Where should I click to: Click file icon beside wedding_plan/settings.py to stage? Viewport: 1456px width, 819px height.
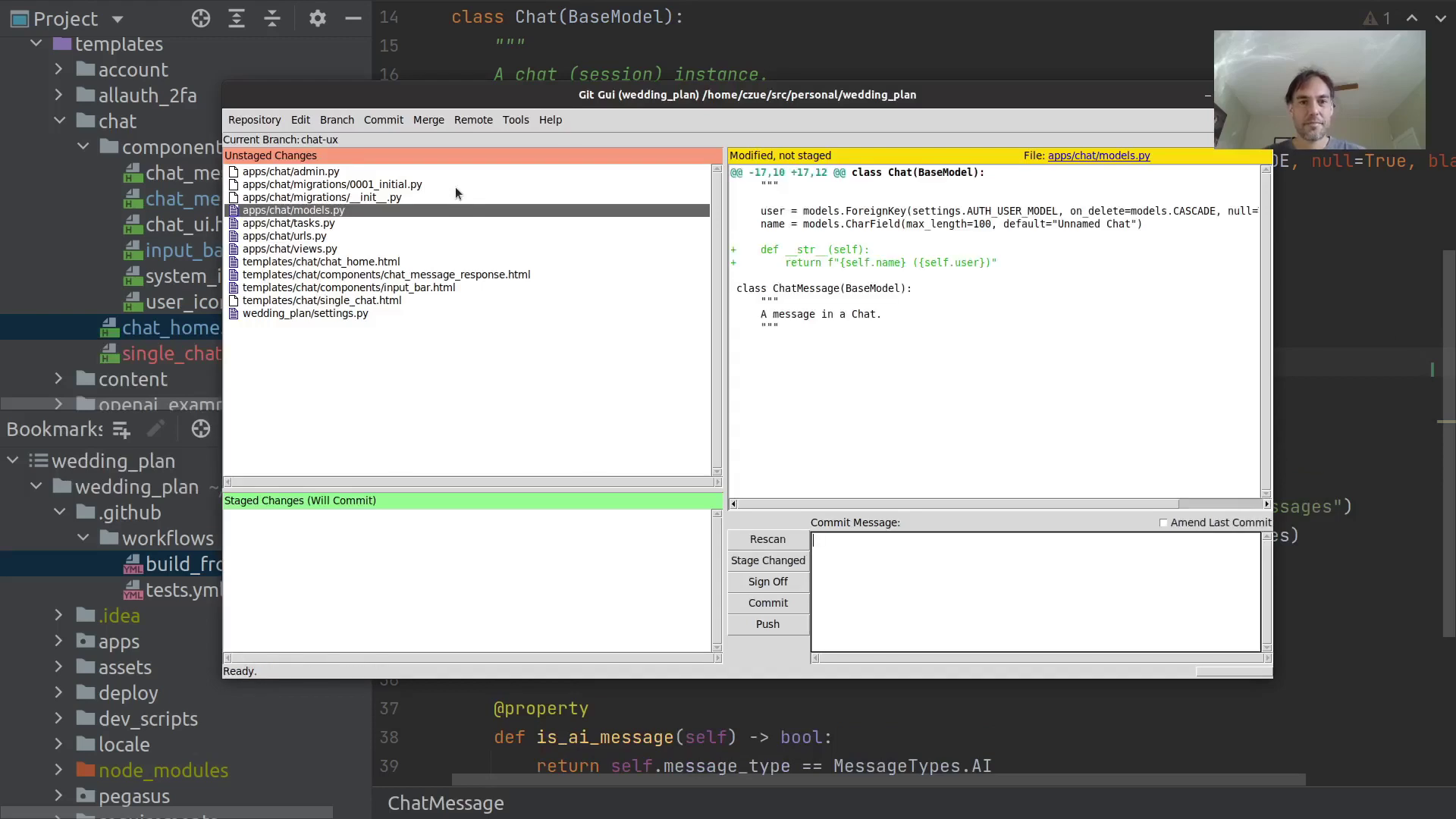pyautogui.click(x=234, y=313)
